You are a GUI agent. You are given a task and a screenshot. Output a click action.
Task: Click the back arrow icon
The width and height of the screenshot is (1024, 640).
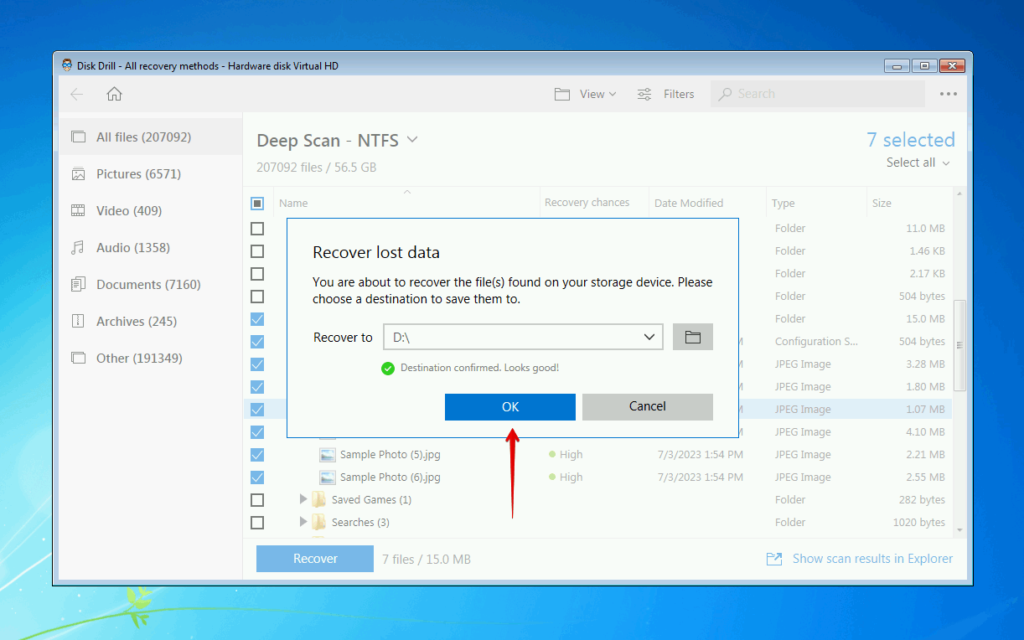coord(77,94)
